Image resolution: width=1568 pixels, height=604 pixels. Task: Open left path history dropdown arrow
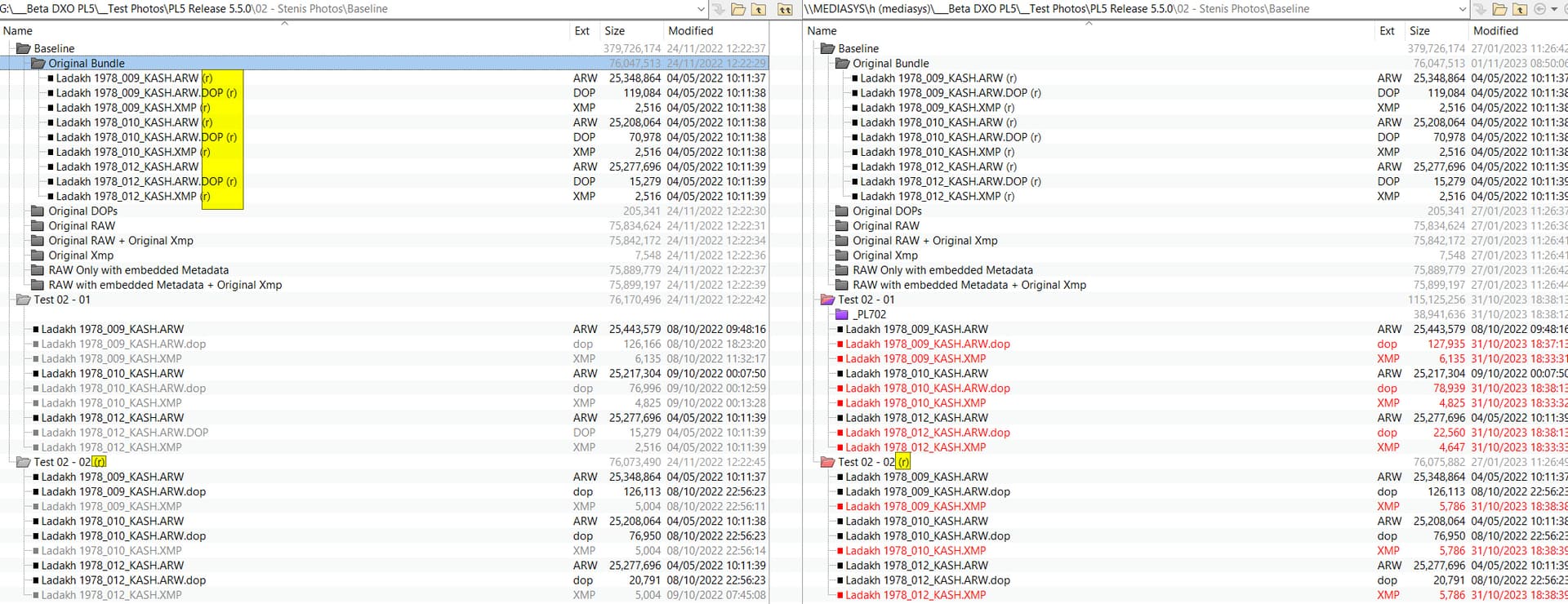pyautogui.click(x=701, y=9)
